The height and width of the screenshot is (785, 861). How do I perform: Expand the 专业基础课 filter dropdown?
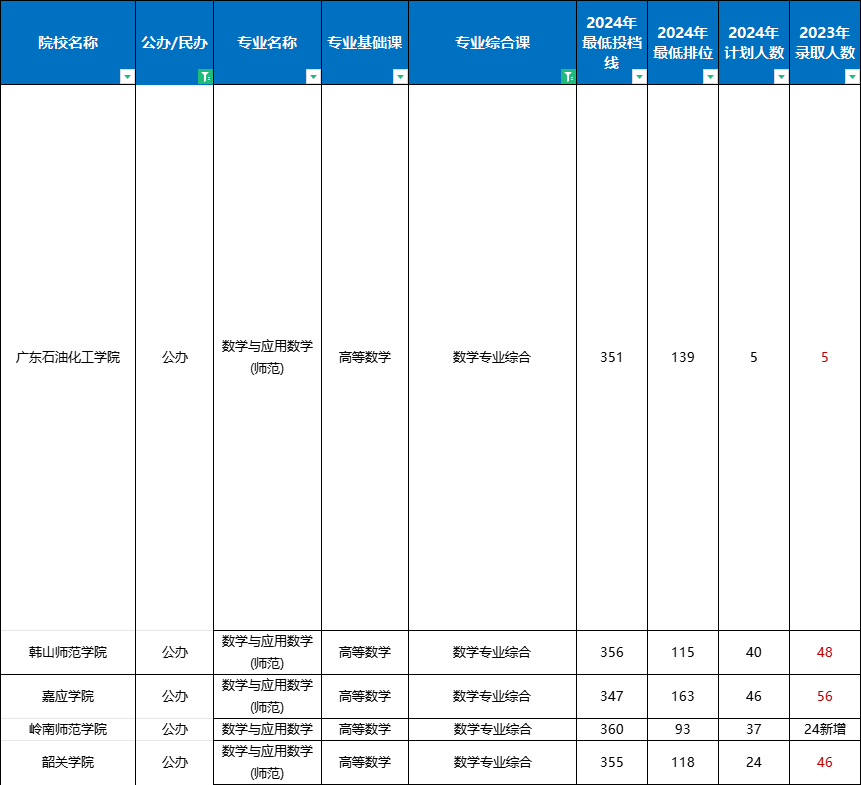pyautogui.click(x=400, y=77)
